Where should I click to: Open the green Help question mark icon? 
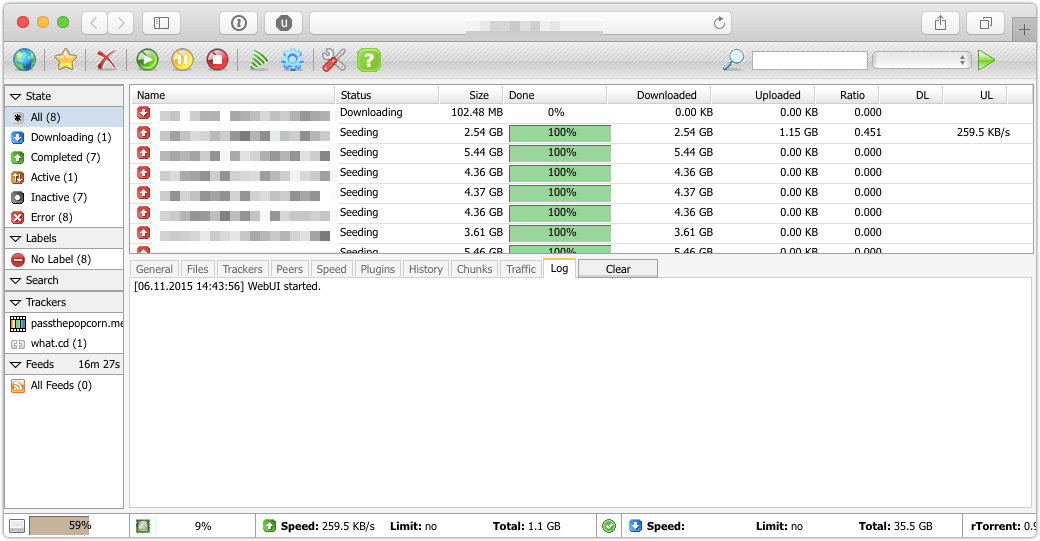pos(369,60)
